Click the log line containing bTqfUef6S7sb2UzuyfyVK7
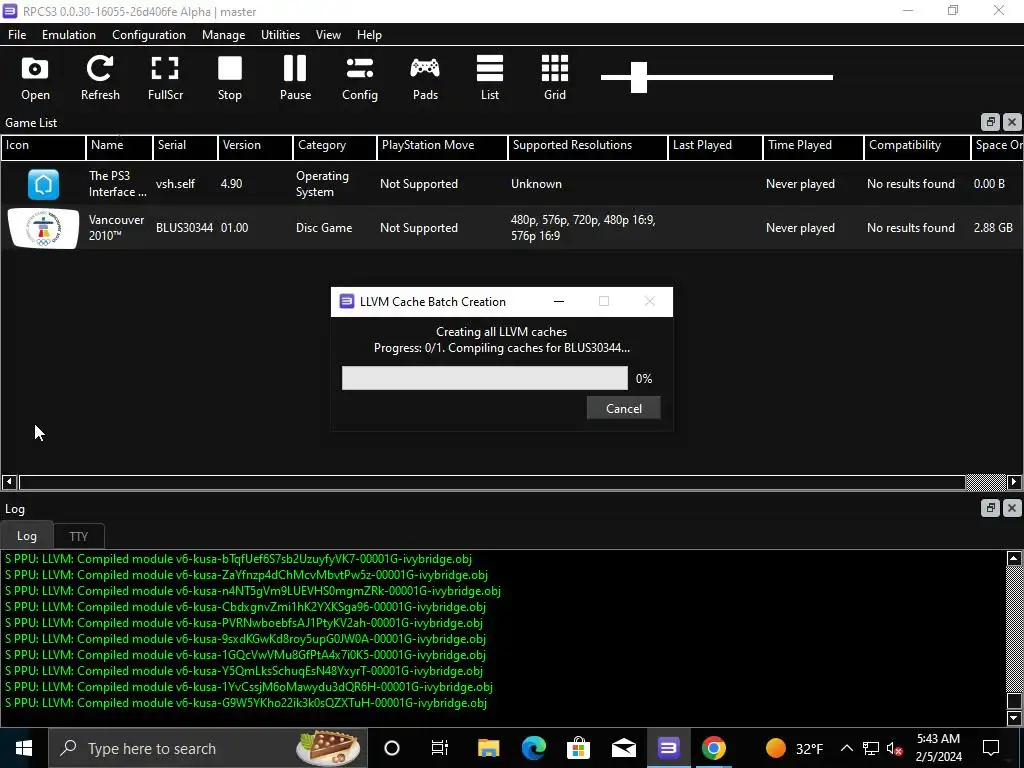1024x768 pixels. pos(238,559)
